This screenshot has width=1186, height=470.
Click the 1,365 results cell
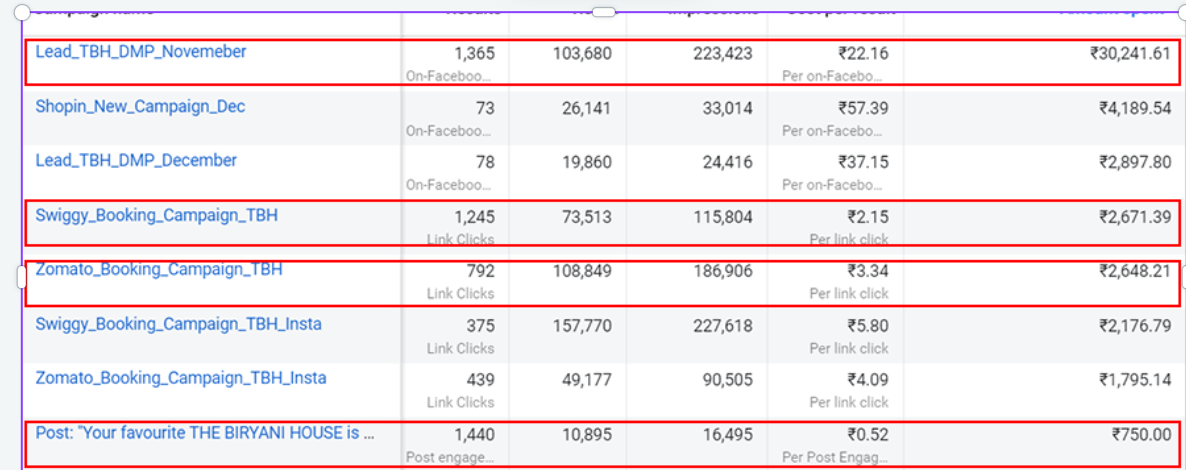(x=474, y=54)
